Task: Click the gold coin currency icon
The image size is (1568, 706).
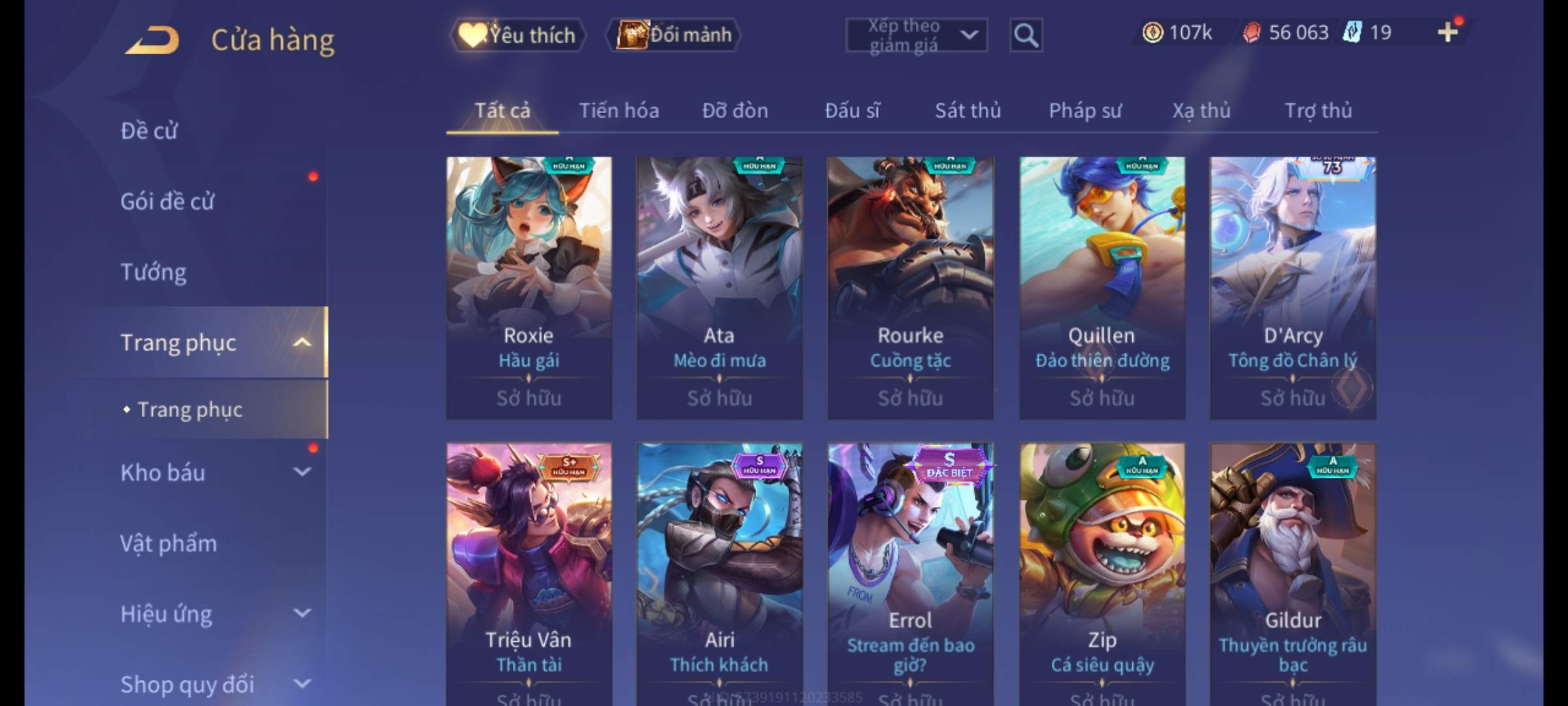Action: click(1152, 32)
